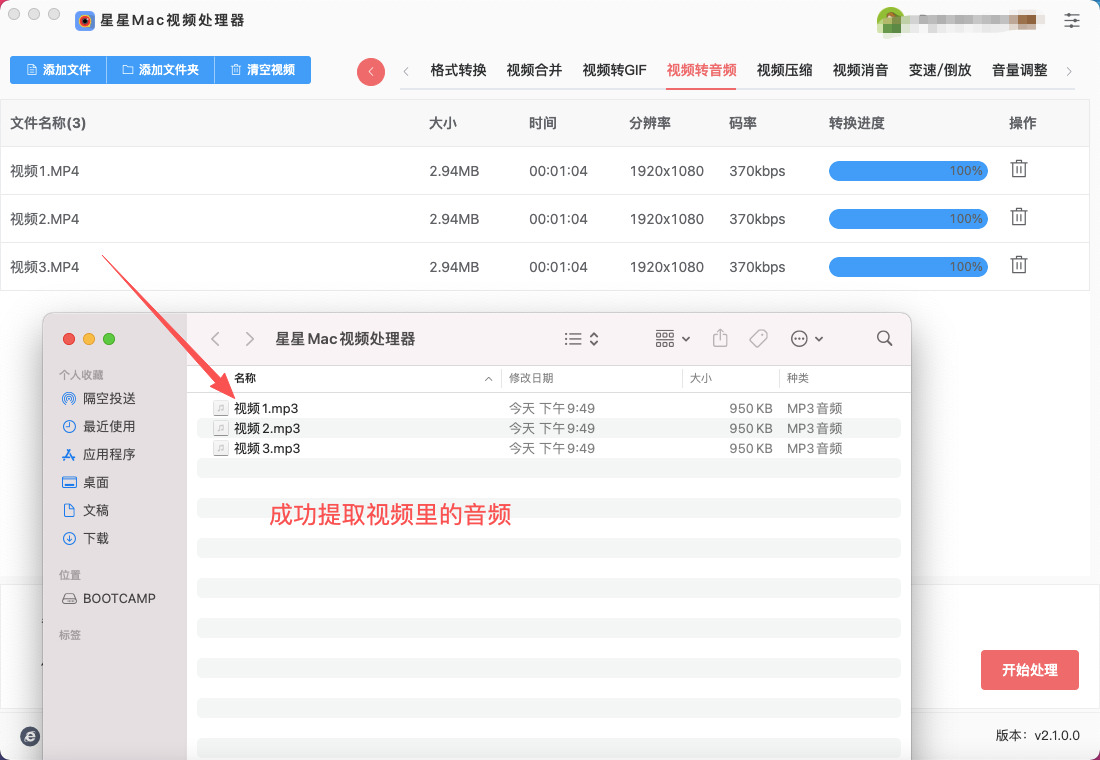This screenshot has width=1100, height=760.
Task: Click the 开始处理 button
Action: coord(1029,670)
